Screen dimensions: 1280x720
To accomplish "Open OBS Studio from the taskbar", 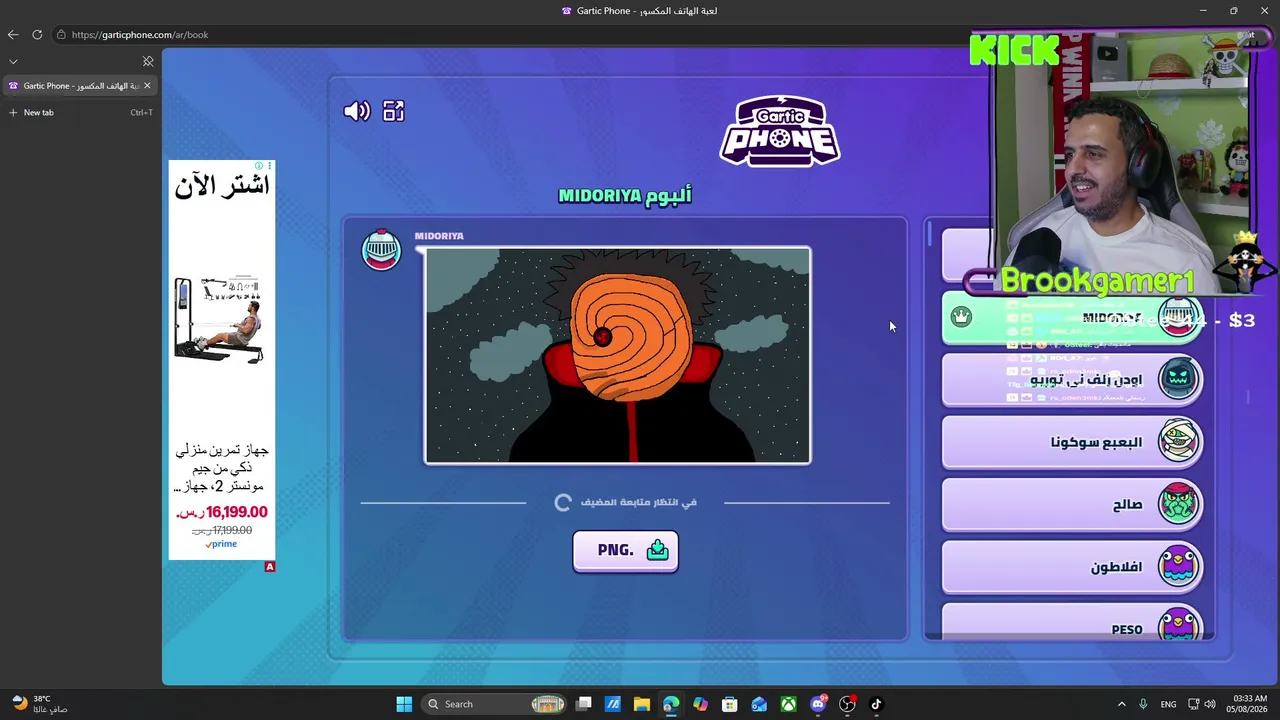I will click(x=848, y=704).
